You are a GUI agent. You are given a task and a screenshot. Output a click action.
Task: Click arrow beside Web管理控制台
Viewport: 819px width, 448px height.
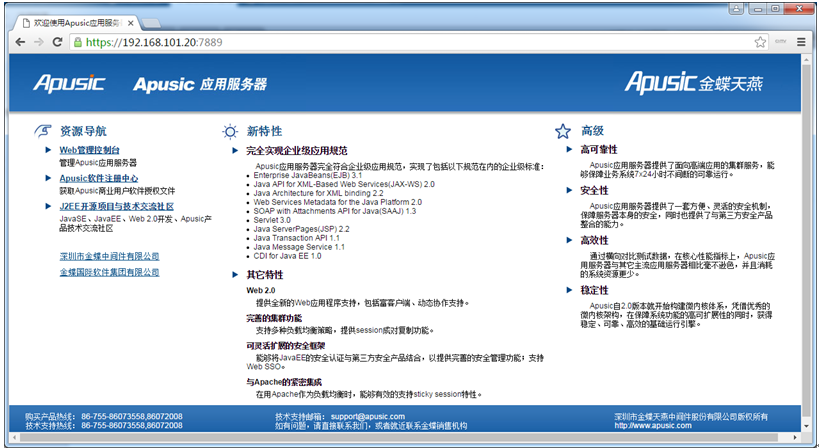tap(48, 150)
